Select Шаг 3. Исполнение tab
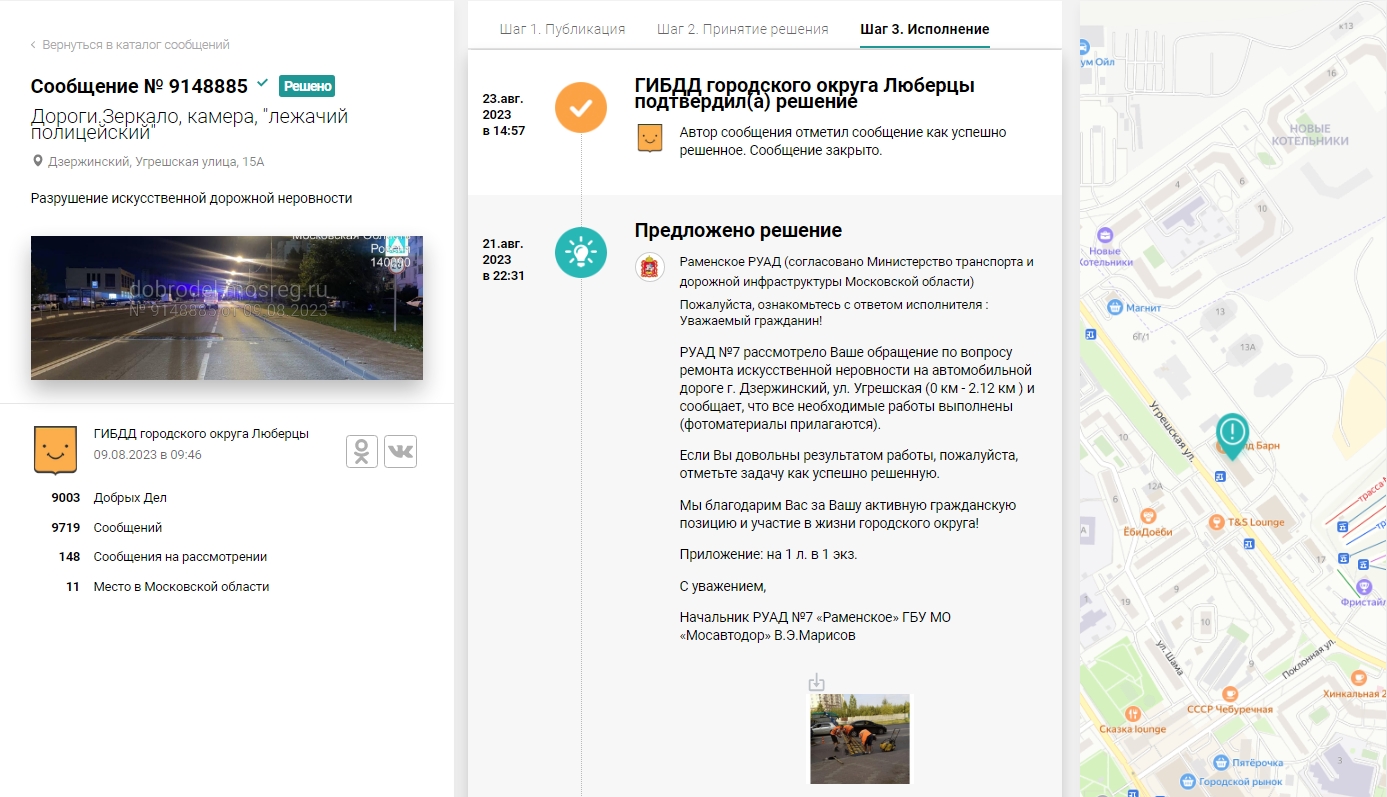 [x=925, y=29]
